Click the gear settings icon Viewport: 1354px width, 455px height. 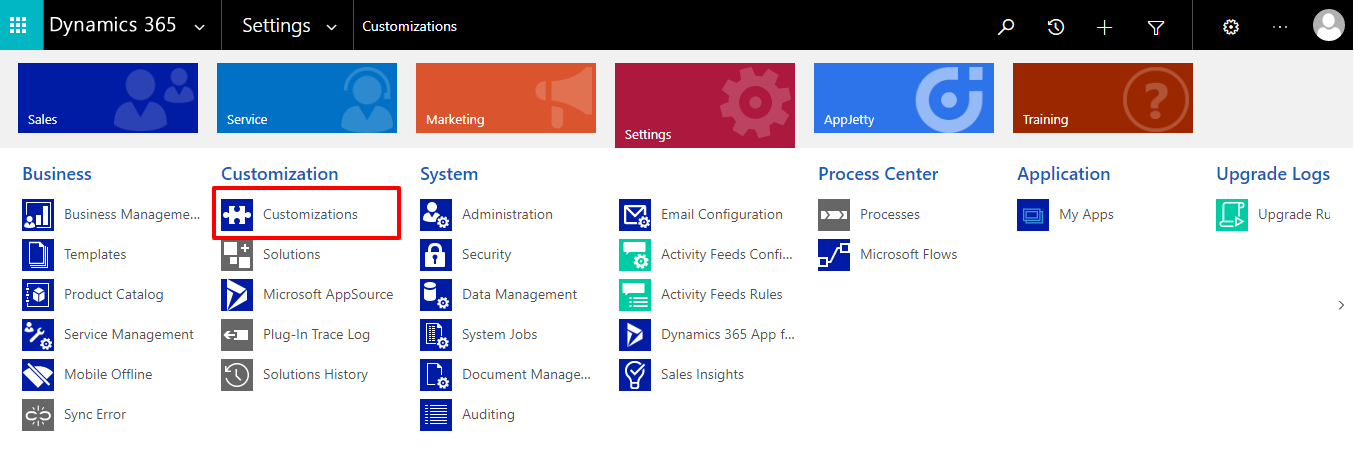[1231, 27]
